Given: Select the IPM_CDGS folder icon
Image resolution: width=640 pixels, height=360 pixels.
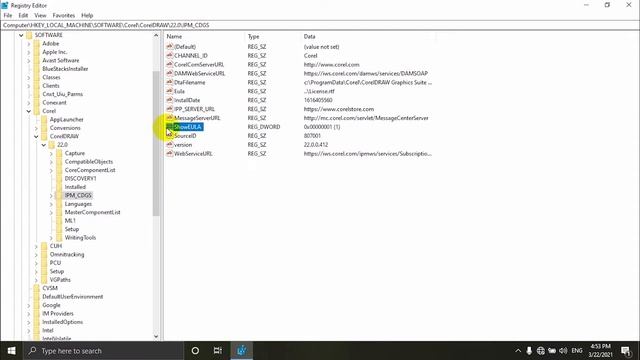Looking at the screenshot, I should pyautogui.click(x=59, y=196).
